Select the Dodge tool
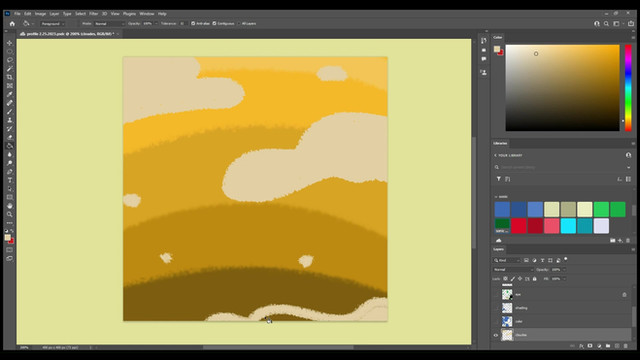This screenshot has height=360, width=640. tap(9, 163)
